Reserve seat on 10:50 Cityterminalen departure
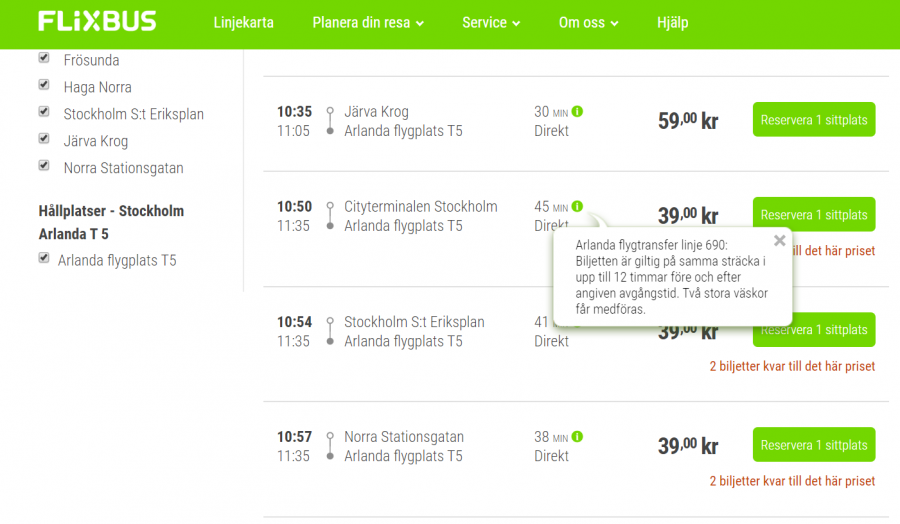The width and height of the screenshot is (900, 524). click(813, 215)
